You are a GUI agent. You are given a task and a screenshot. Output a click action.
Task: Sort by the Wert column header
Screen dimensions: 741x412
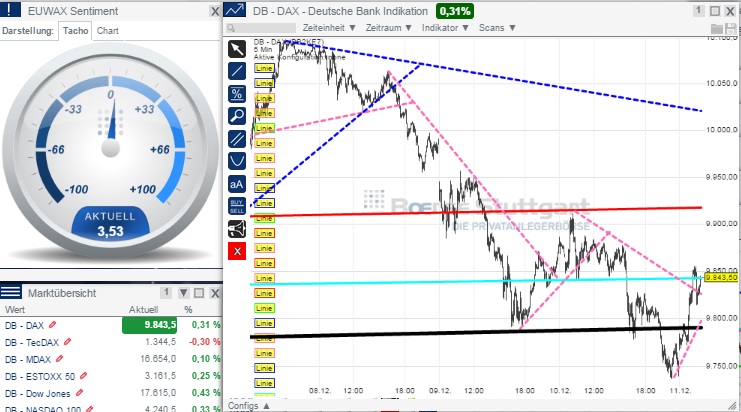pyautogui.click(x=15, y=310)
